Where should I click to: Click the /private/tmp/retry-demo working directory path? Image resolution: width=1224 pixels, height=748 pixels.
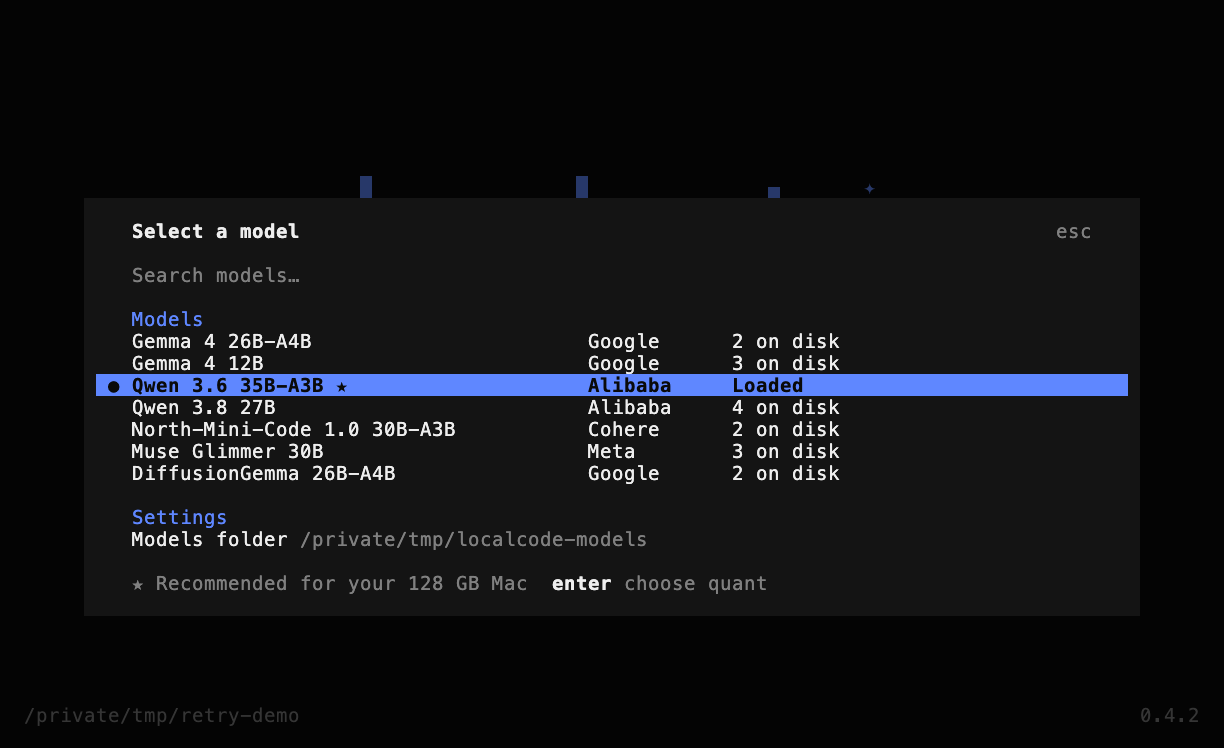coord(162,716)
